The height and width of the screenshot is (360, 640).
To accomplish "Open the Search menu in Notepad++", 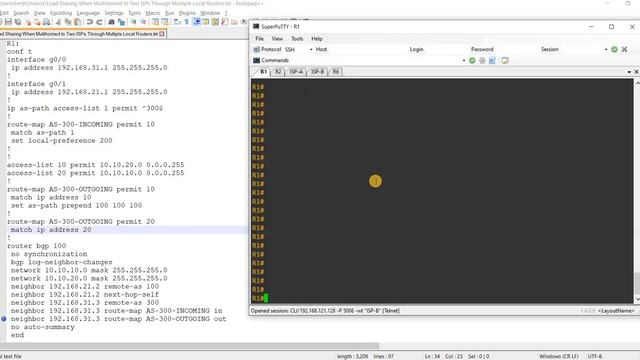I will click(x=21, y=13).
